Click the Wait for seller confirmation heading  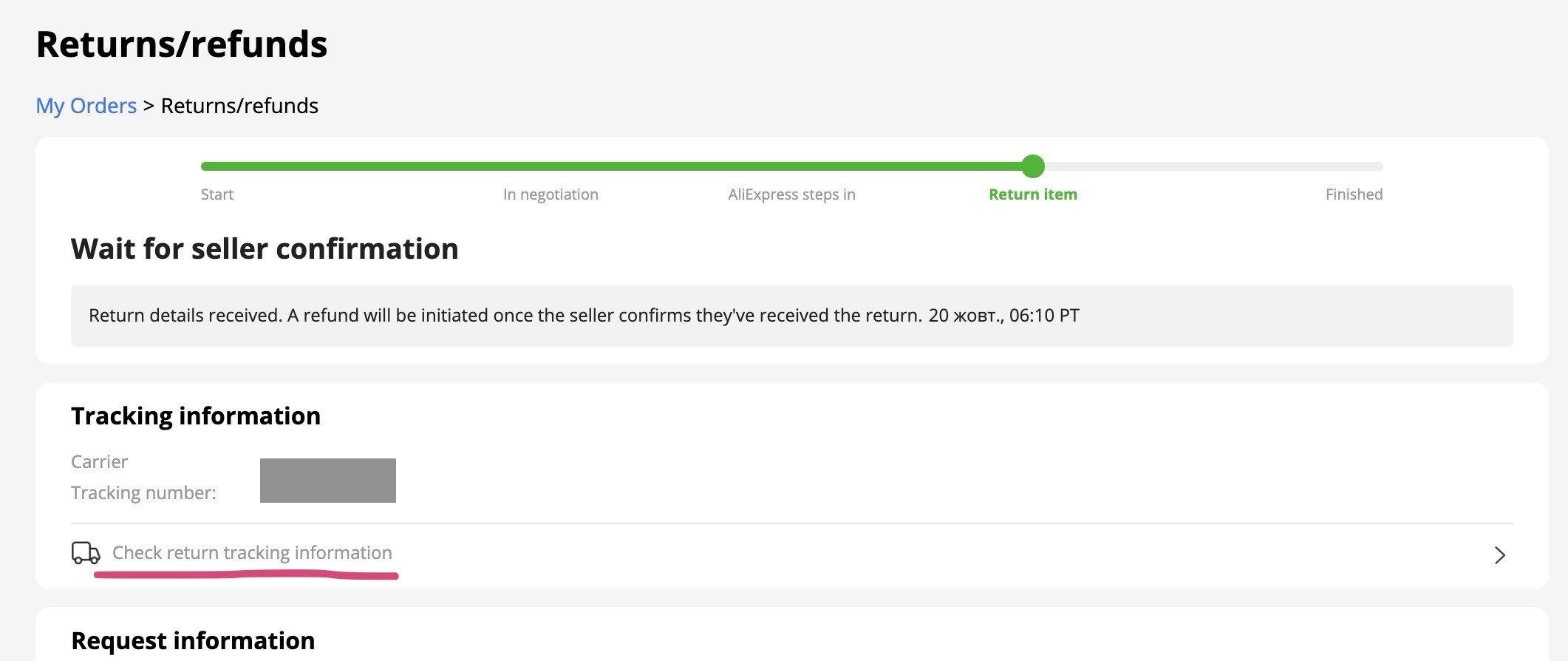point(265,249)
